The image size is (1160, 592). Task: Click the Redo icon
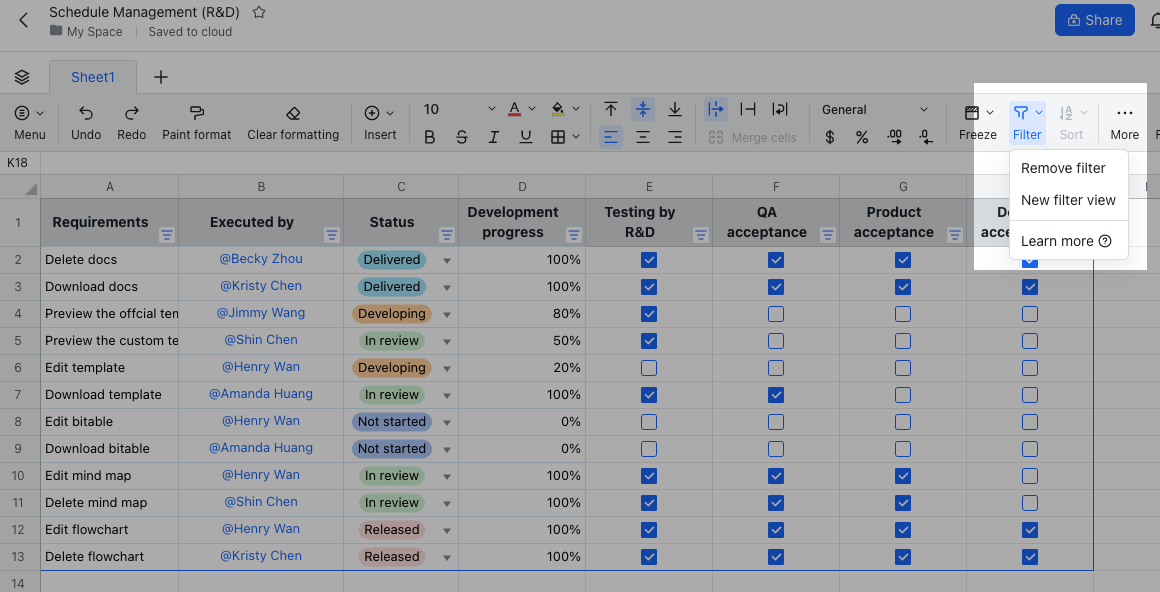click(131, 113)
